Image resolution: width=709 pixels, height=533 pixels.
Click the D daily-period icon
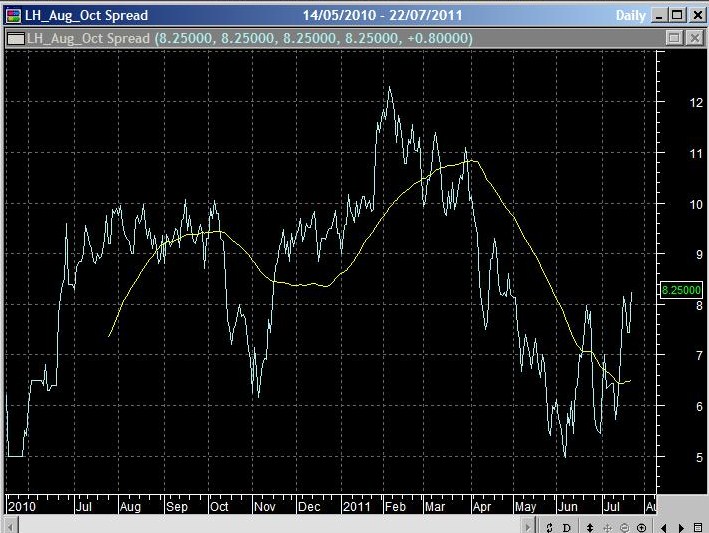[x=567, y=527]
